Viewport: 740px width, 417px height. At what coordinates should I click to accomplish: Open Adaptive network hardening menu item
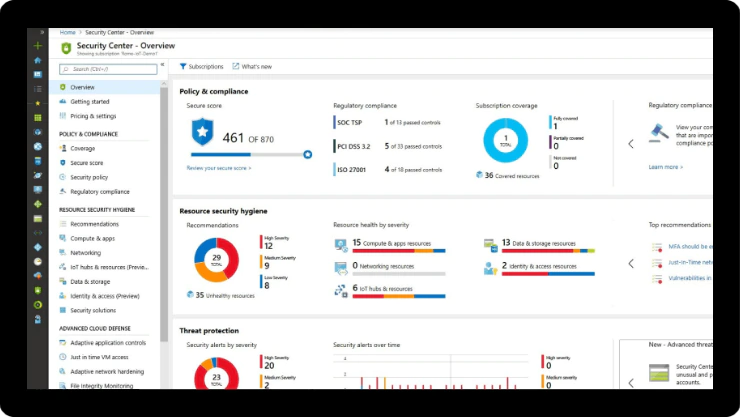107,372
